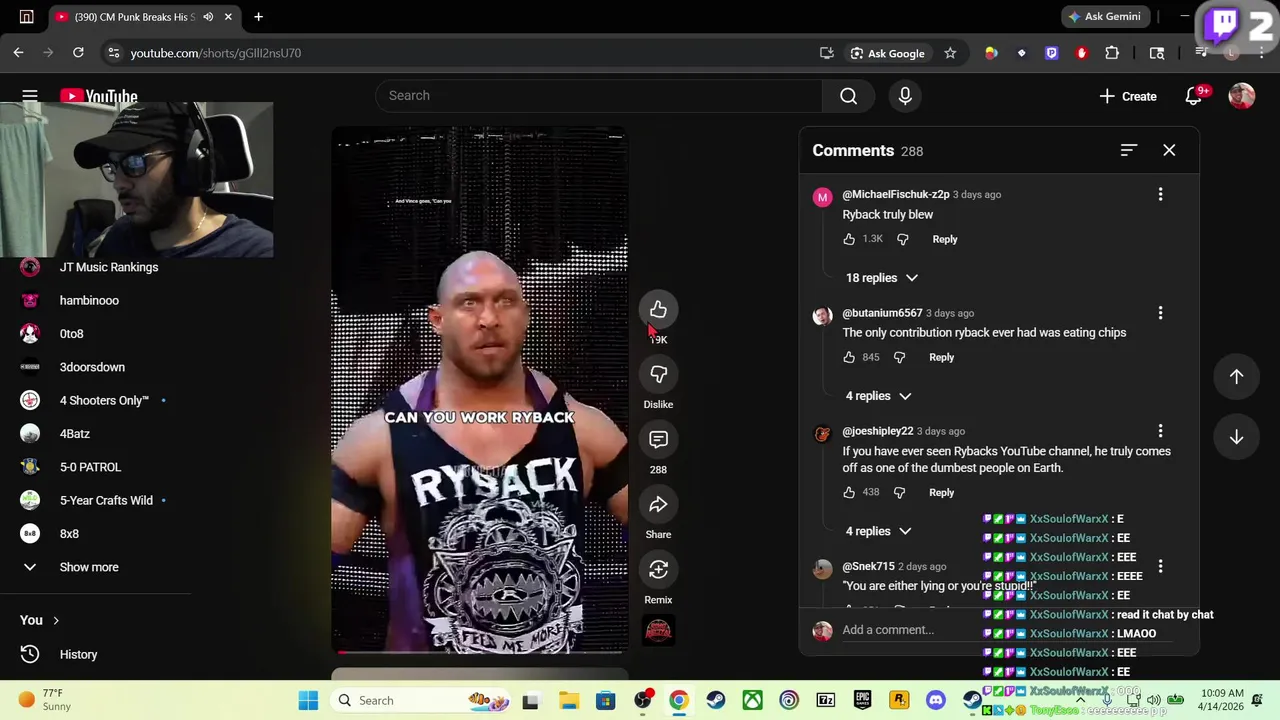1280x720 pixels.
Task: Dislike the short video
Action: tap(658, 374)
